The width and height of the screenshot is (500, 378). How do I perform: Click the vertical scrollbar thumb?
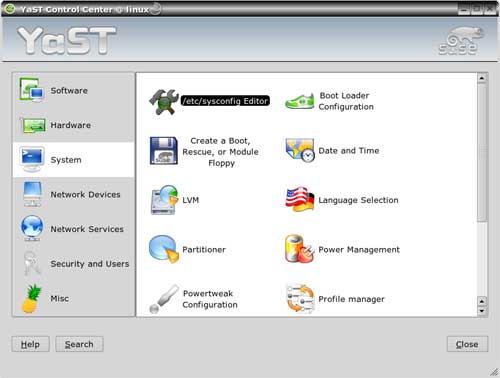[482, 152]
